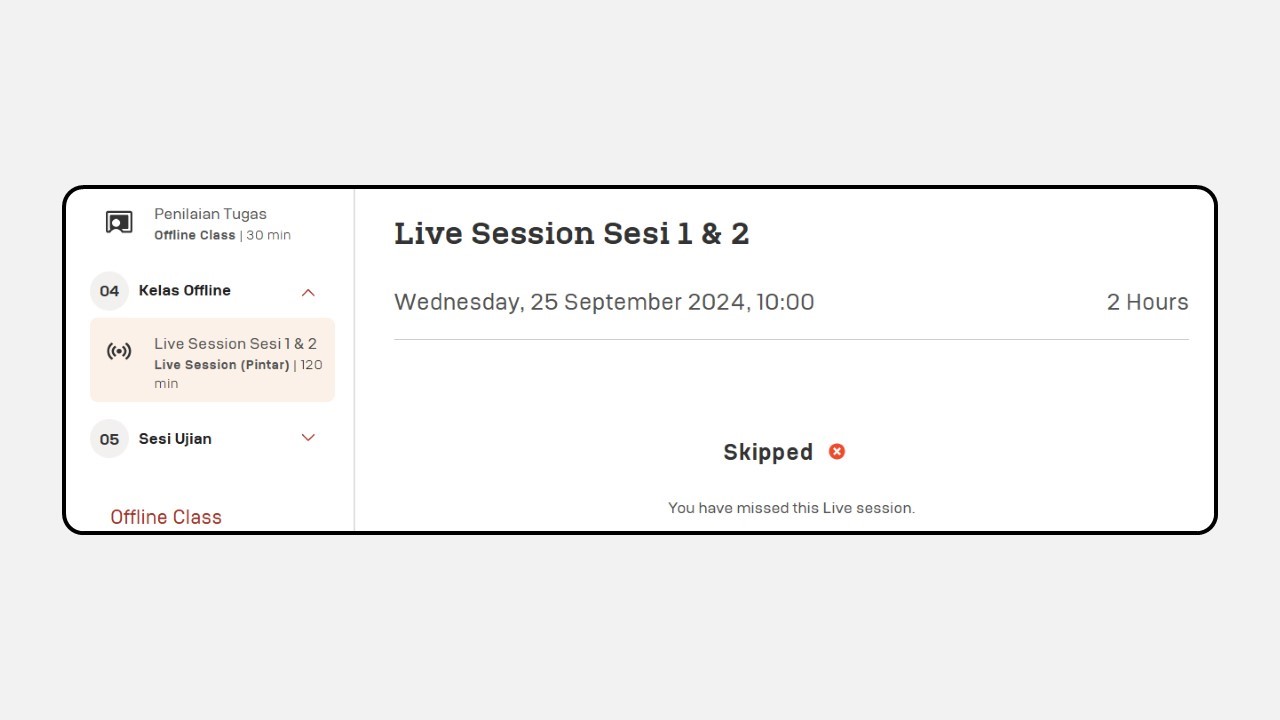Viewport: 1280px width, 720px height.
Task: Click the 04 section number badge
Action: click(x=109, y=291)
